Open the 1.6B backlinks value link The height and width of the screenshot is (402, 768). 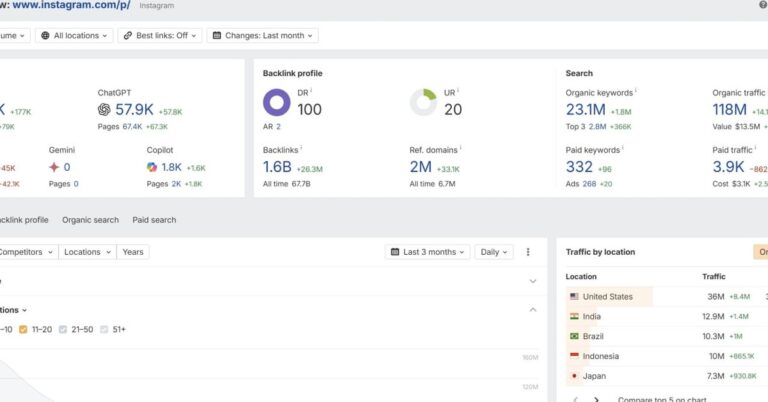(277, 167)
